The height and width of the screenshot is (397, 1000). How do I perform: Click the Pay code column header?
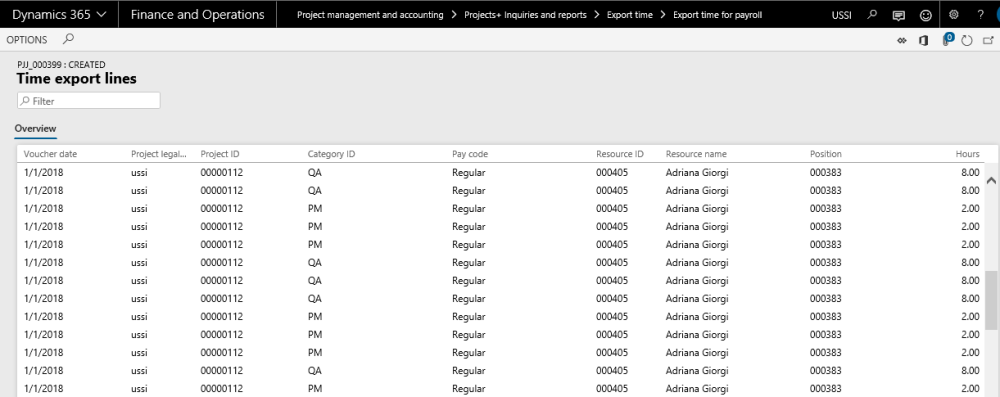click(470, 154)
